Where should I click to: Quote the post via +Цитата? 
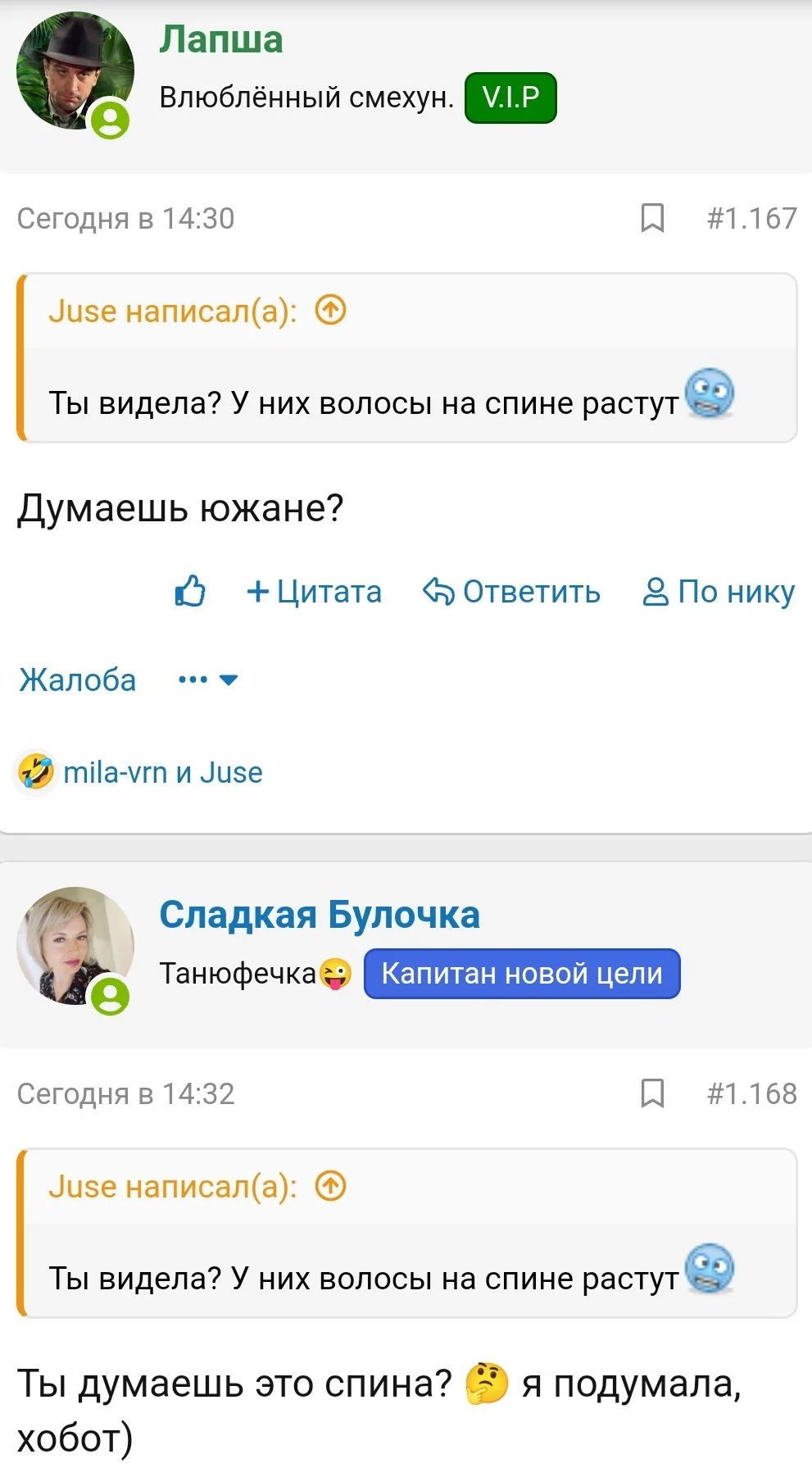(312, 592)
